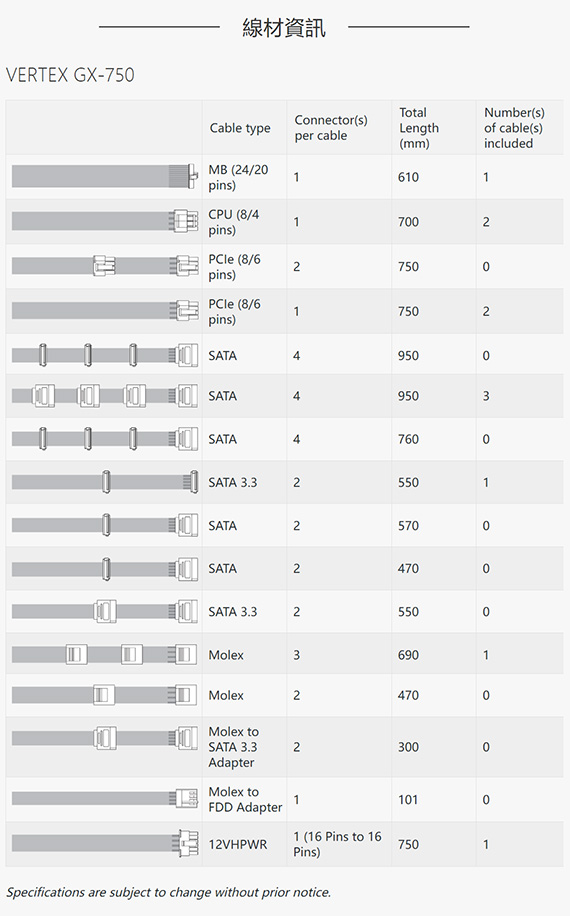570x916 pixels.
Task: Click the 12VHPWR cable illustration
Action: pos(105,843)
